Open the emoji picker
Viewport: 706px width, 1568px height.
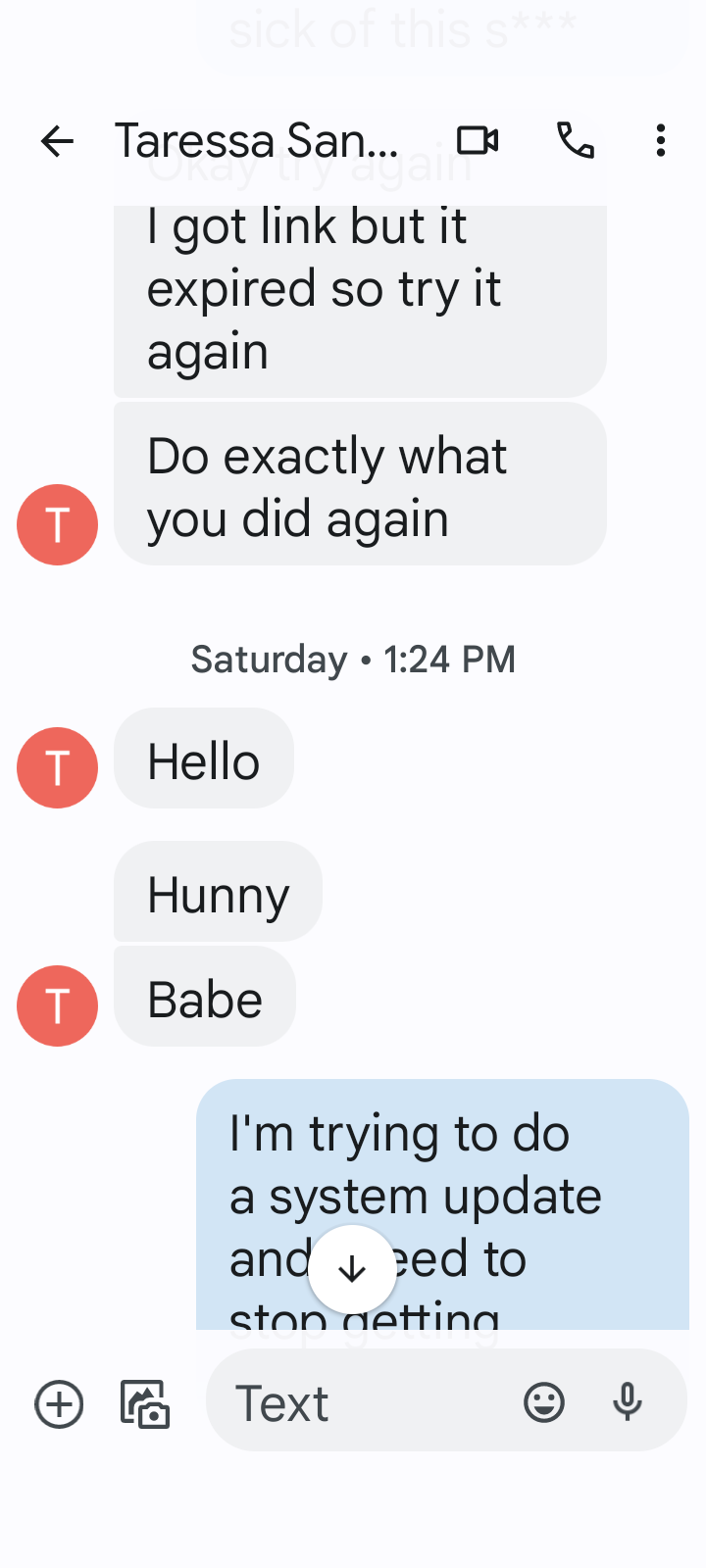coord(544,1402)
